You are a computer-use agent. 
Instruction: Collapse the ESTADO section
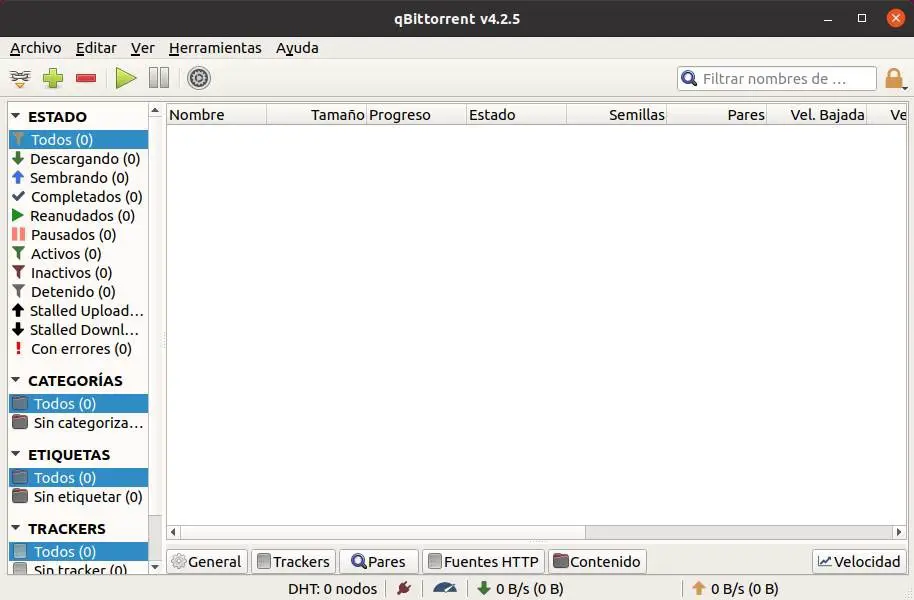[x=16, y=116]
